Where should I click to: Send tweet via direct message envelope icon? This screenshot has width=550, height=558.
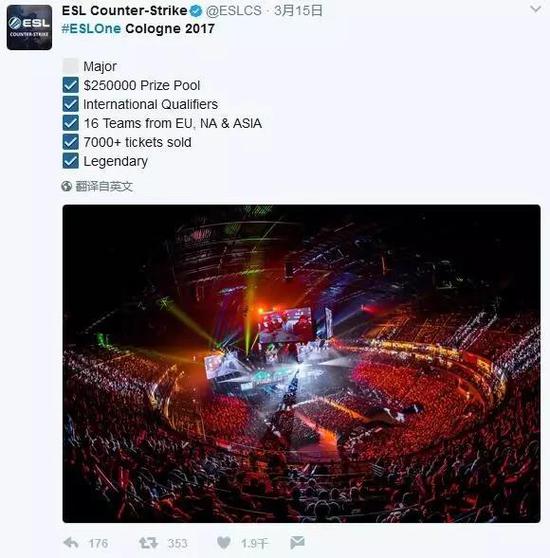pyautogui.click(x=297, y=542)
